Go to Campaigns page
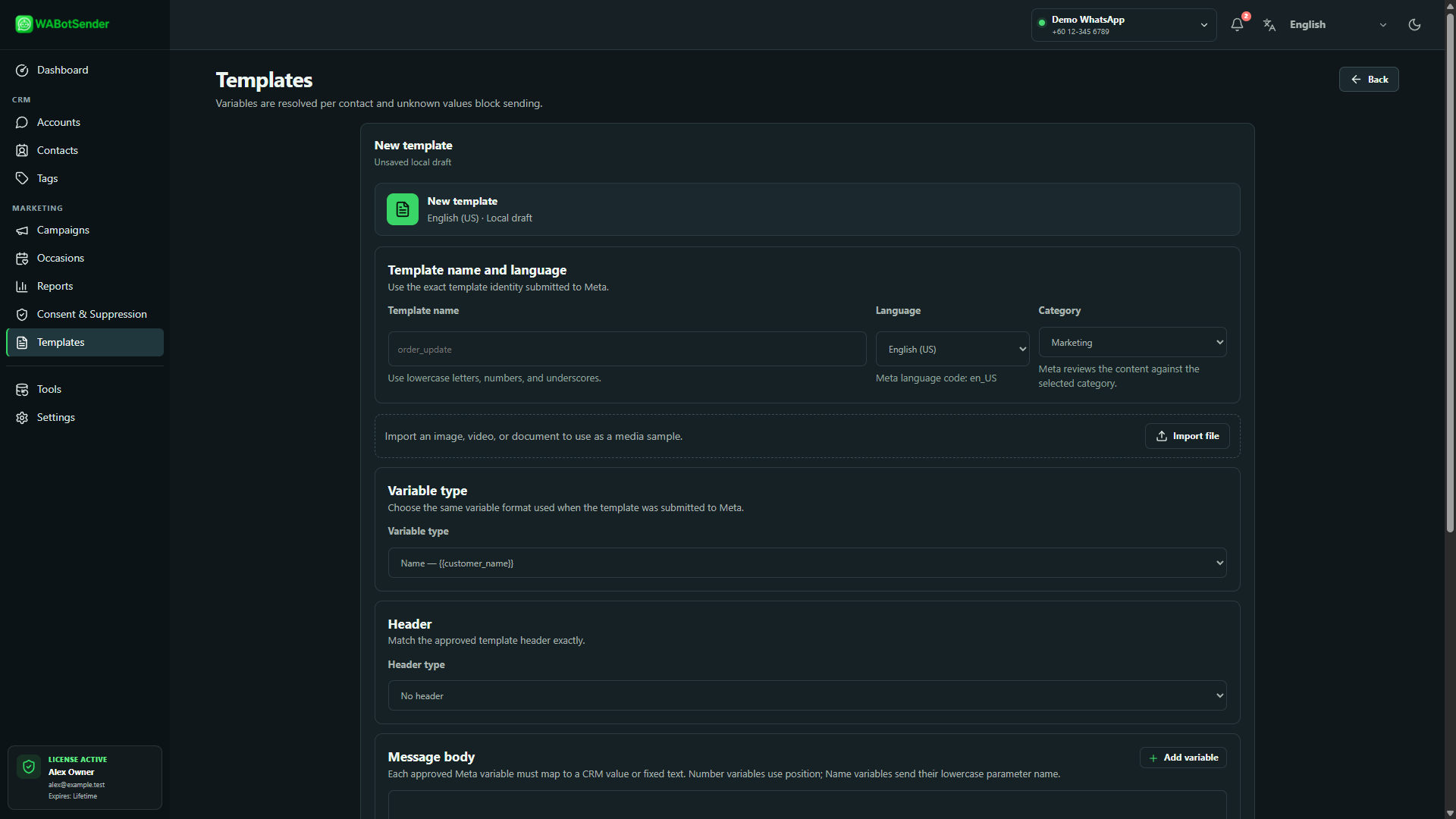Image resolution: width=1456 pixels, height=819 pixels. point(85,231)
